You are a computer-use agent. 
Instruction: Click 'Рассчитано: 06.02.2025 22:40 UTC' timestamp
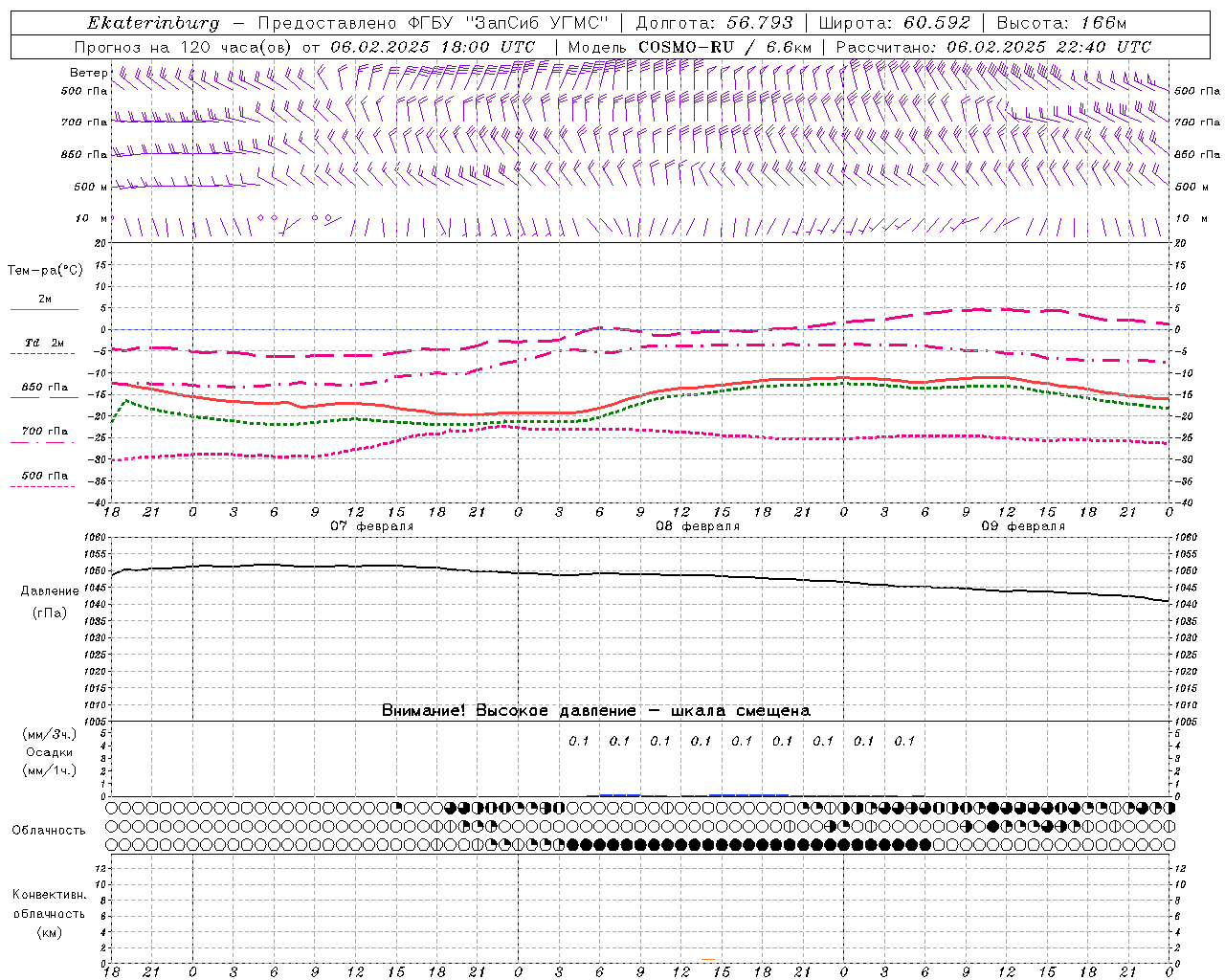click(x=993, y=47)
